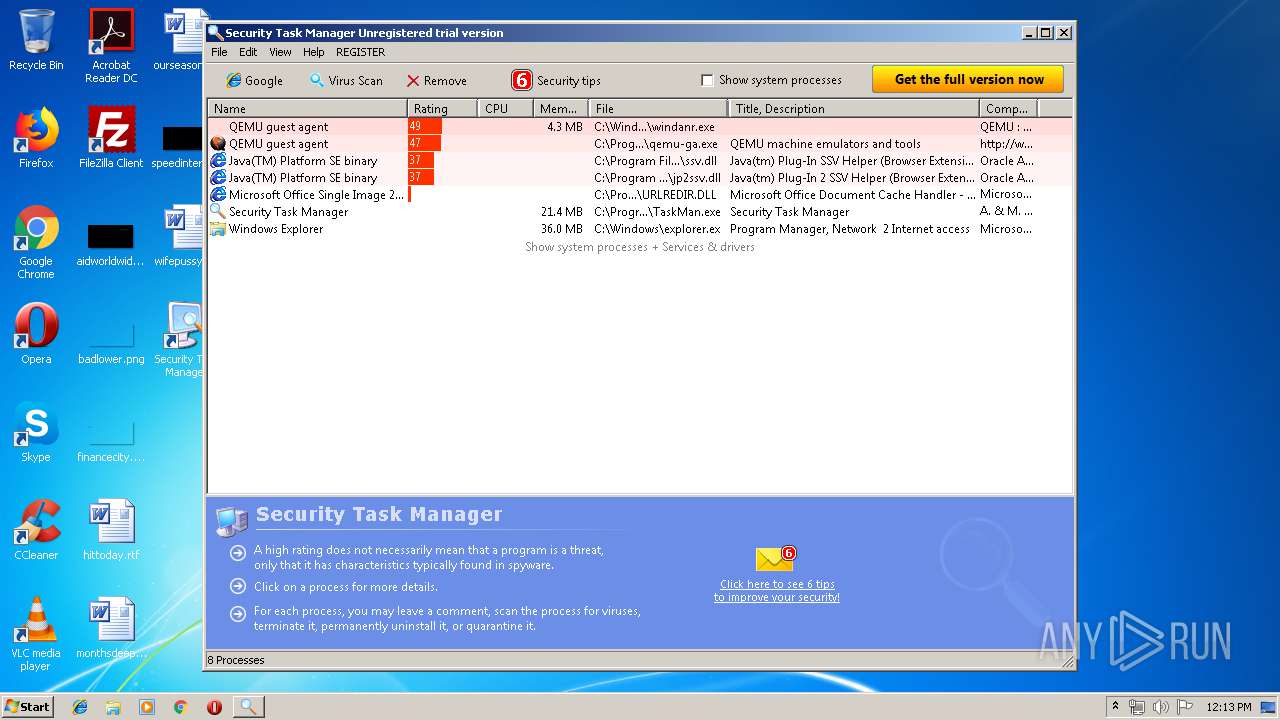
Task: Click the QEMU icon of the qemu-ga.exe process
Action: point(218,144)
